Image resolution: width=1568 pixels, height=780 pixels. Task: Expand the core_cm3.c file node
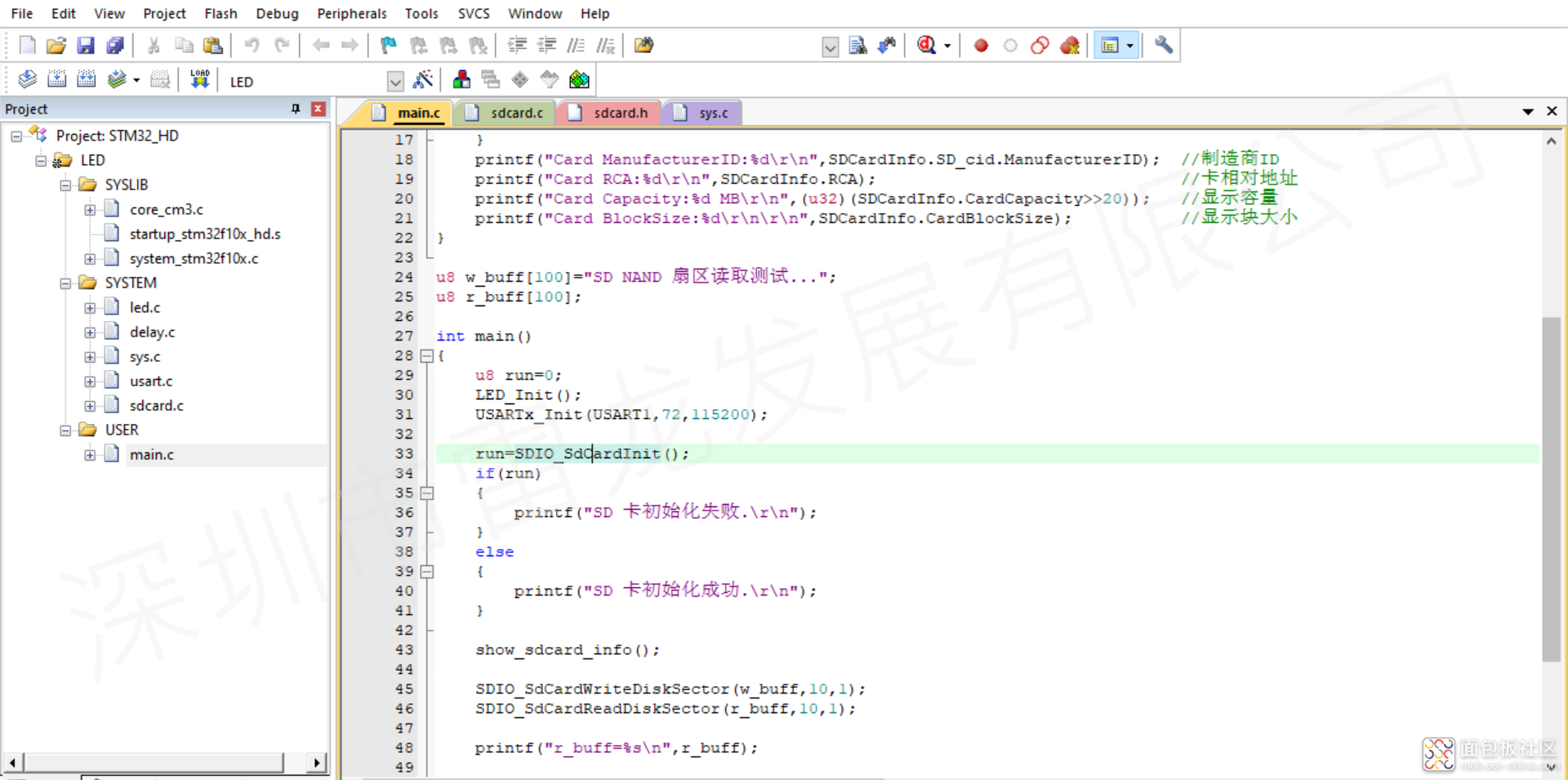click(x=90, y=210)
